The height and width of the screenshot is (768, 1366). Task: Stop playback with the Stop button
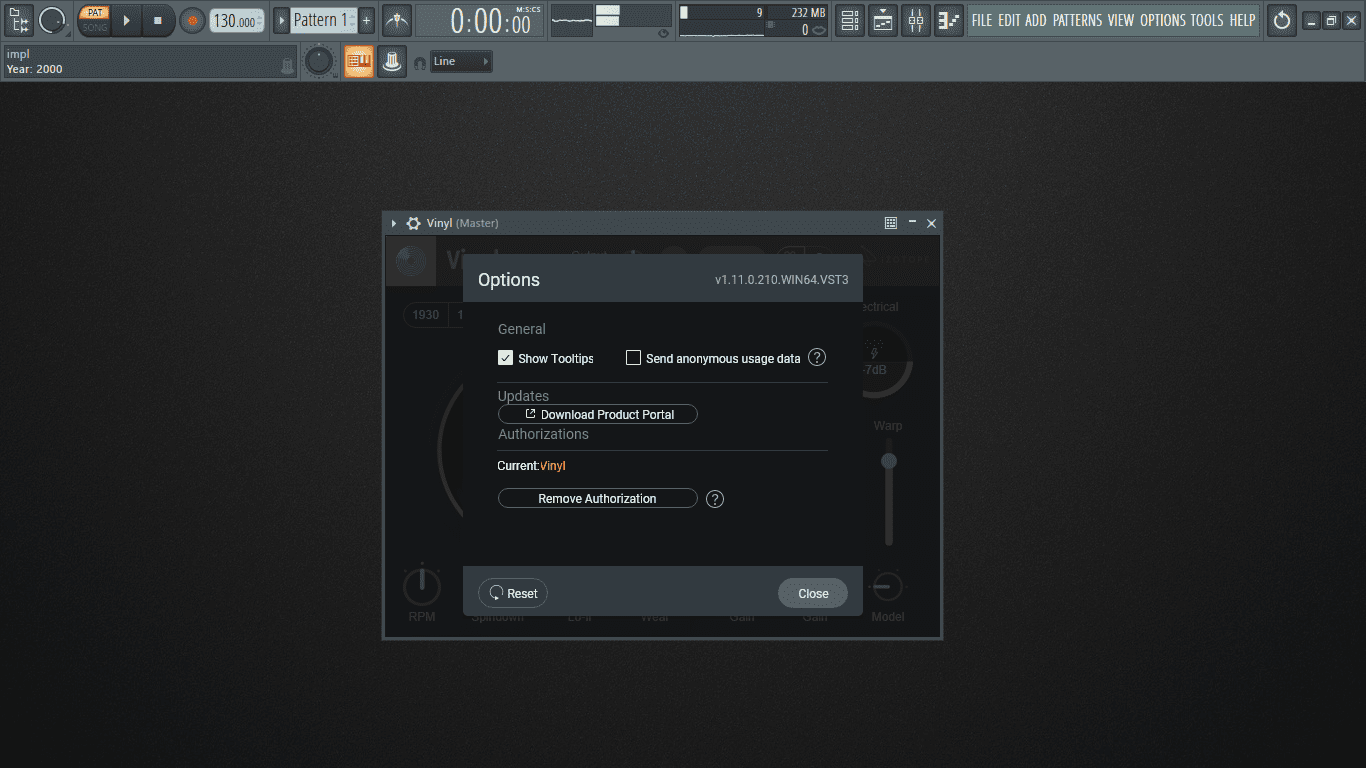(157, 20)
